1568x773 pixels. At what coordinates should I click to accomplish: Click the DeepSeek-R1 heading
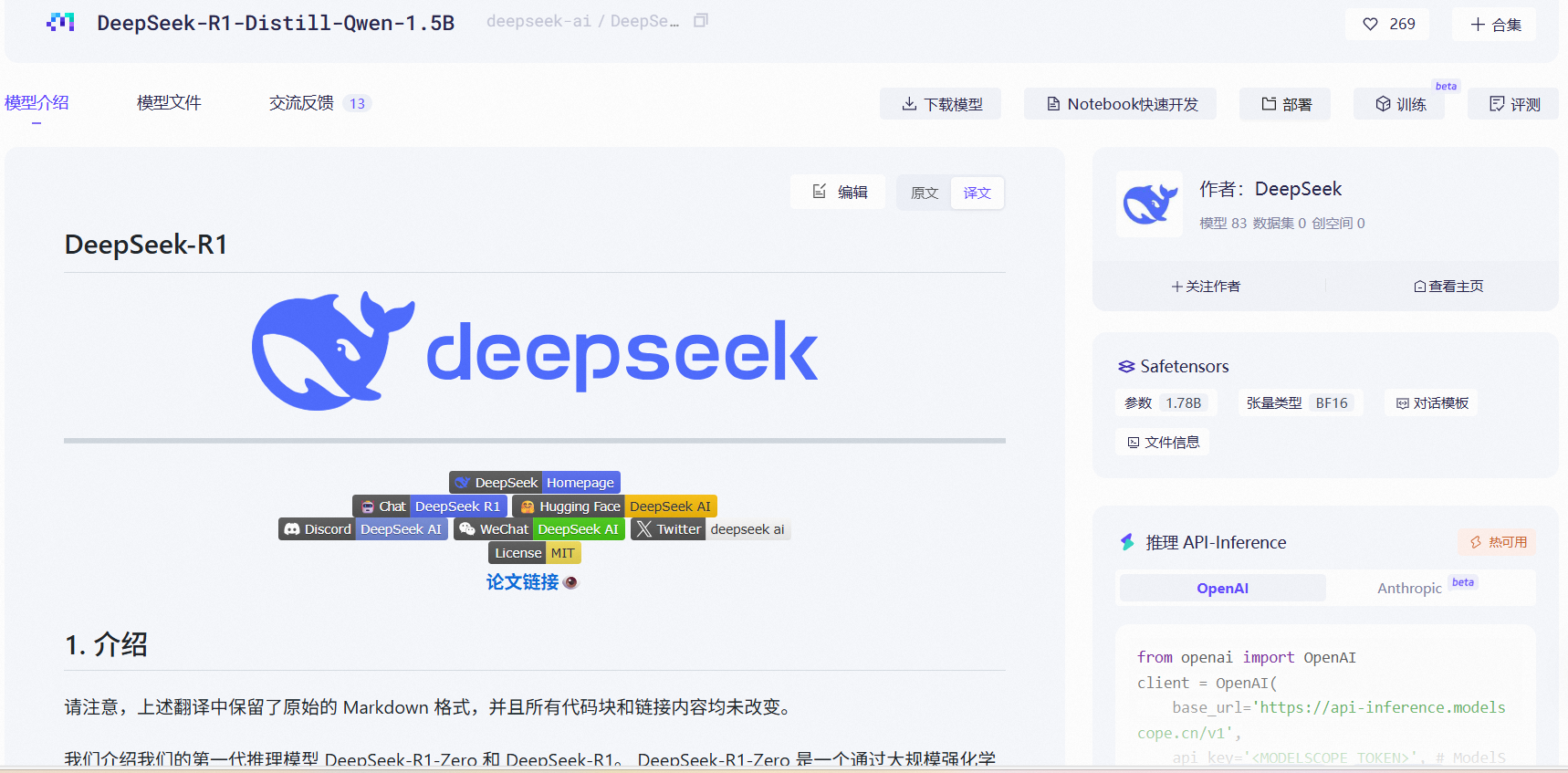(146, 245)
